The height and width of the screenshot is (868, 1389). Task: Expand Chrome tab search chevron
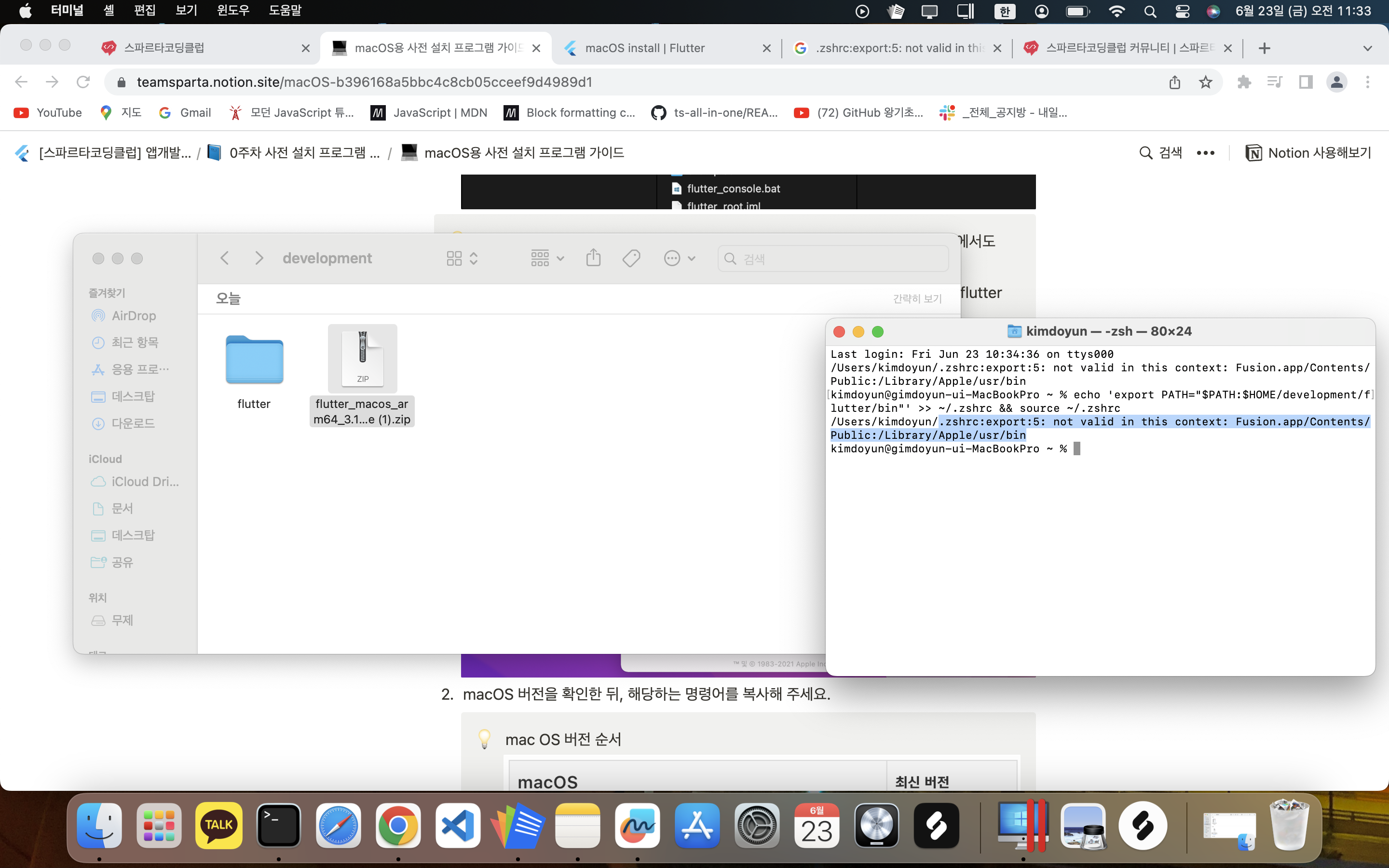[1367, 48]
